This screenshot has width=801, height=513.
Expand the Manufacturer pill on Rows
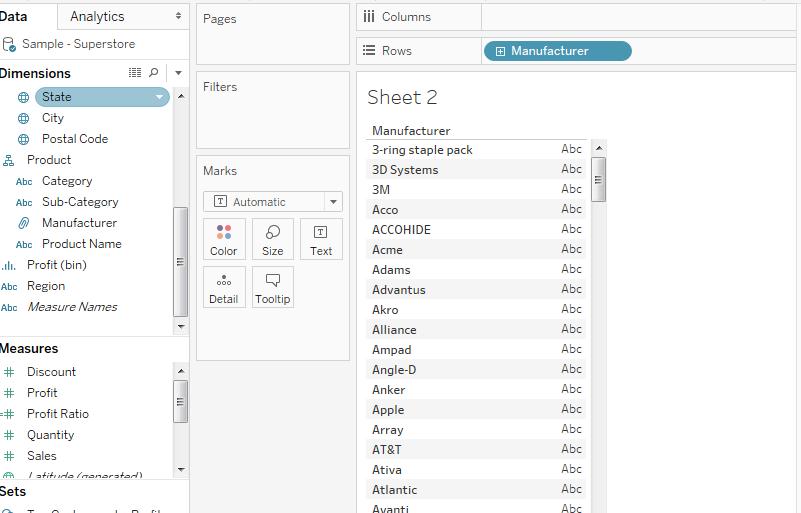coord(500,51)
